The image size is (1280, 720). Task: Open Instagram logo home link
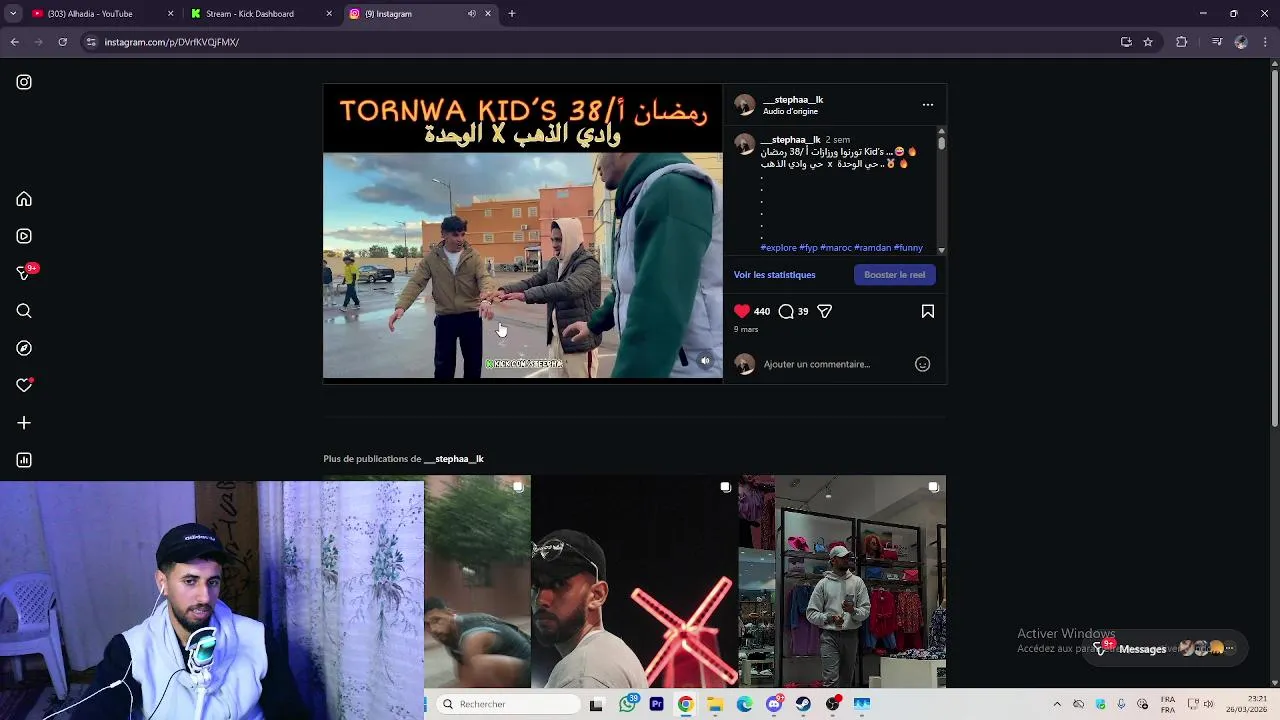(24, 82)
